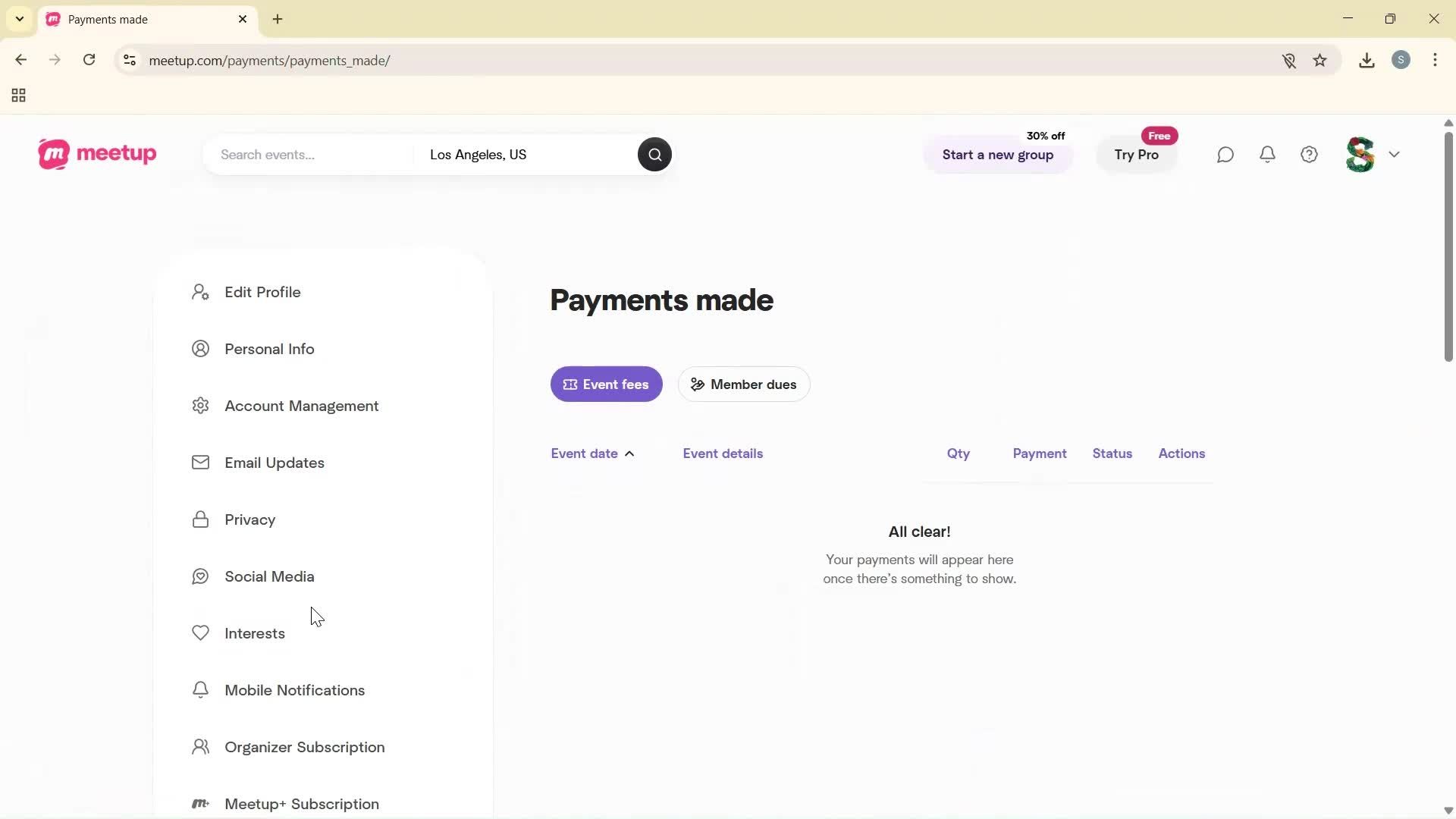The image size is (1456, 819).
Task: Click Start a new group button
Action: click(x=997, y=155)
